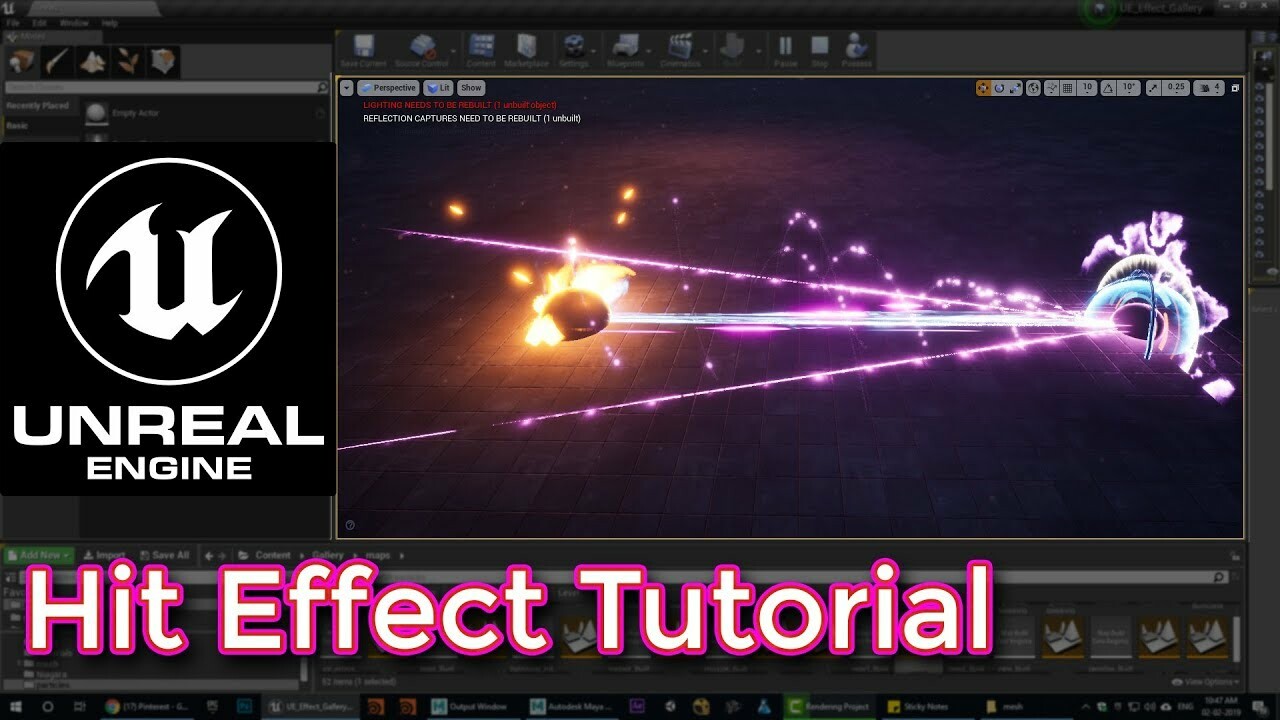Click the Gallery breadcrumb folder
1280x720 pixels.
pos(327,555)
